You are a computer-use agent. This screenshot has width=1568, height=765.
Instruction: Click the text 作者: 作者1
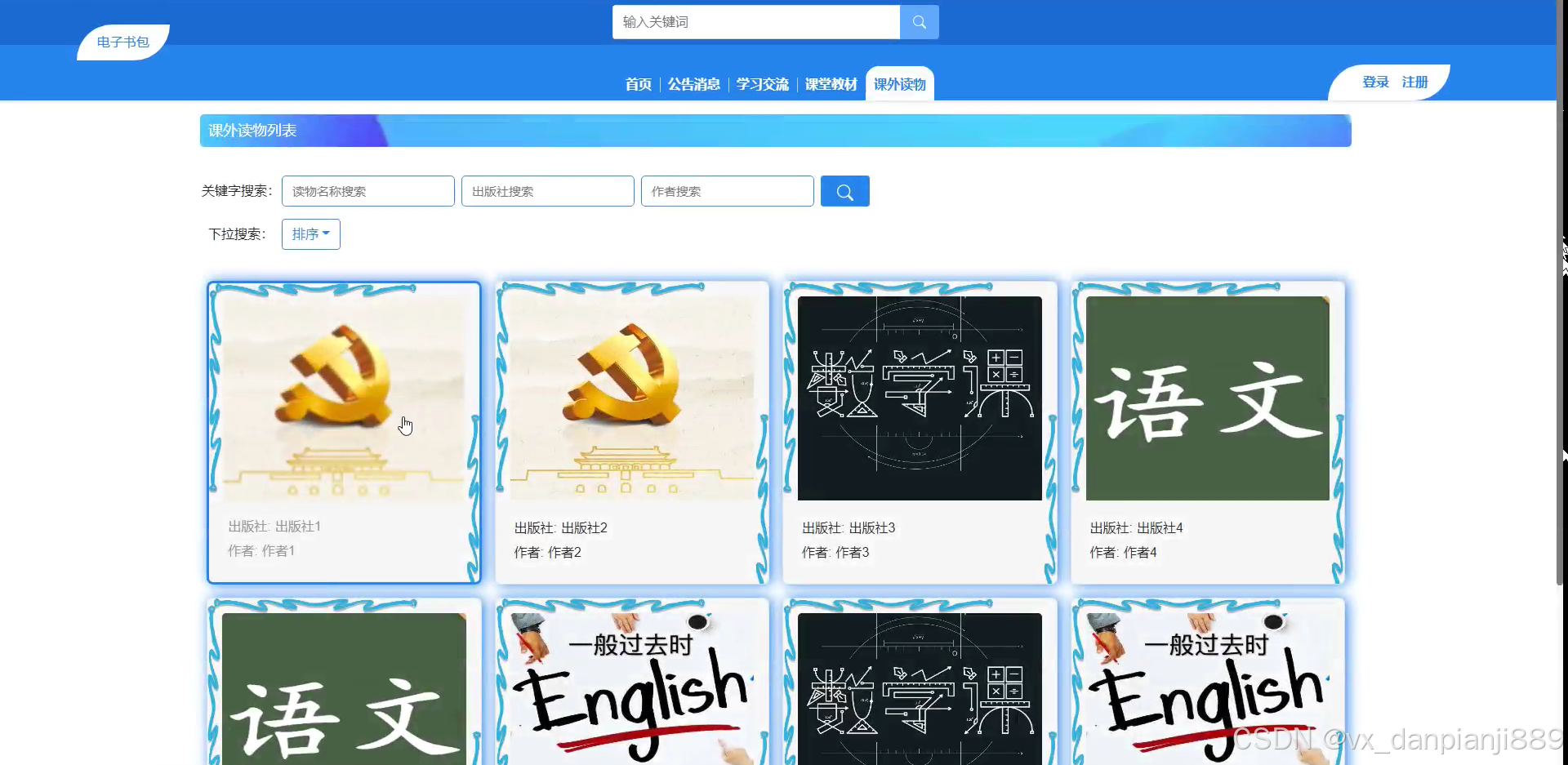click(x=261, y=551)
